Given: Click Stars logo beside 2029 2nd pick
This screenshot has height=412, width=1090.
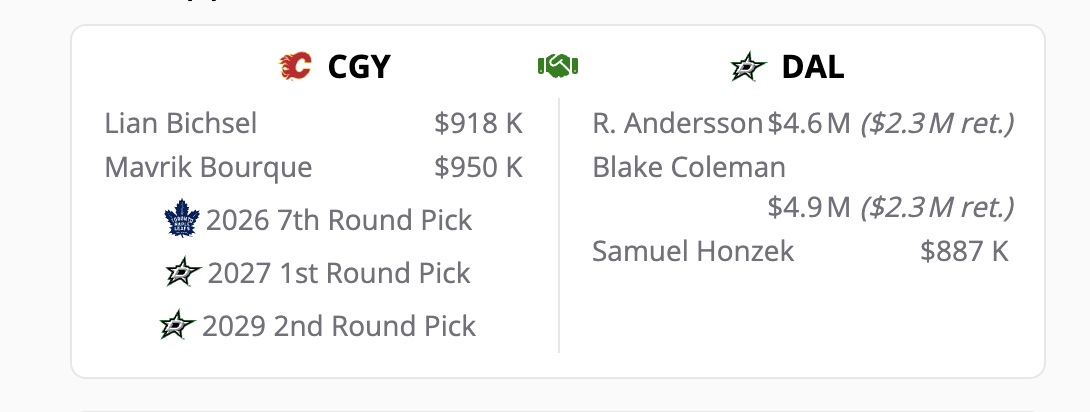Looking at the screenshot, I should click(179, 326).
